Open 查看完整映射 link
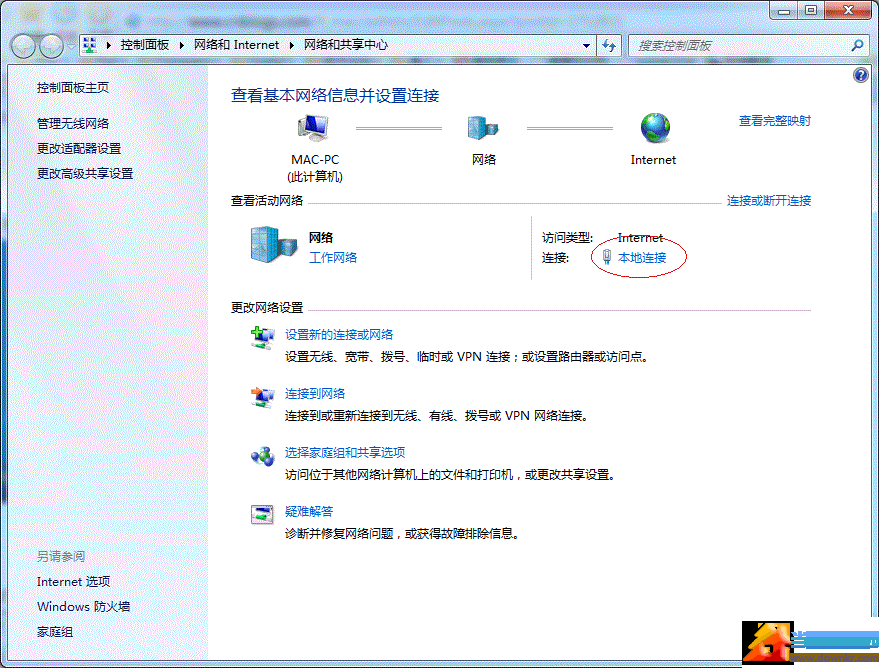Image resolution: width=879 pixels, height=668 pixels. (774, 120)
